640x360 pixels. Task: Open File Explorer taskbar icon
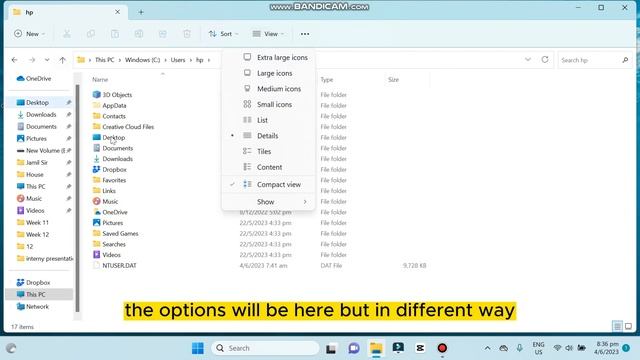click(376, 348)
